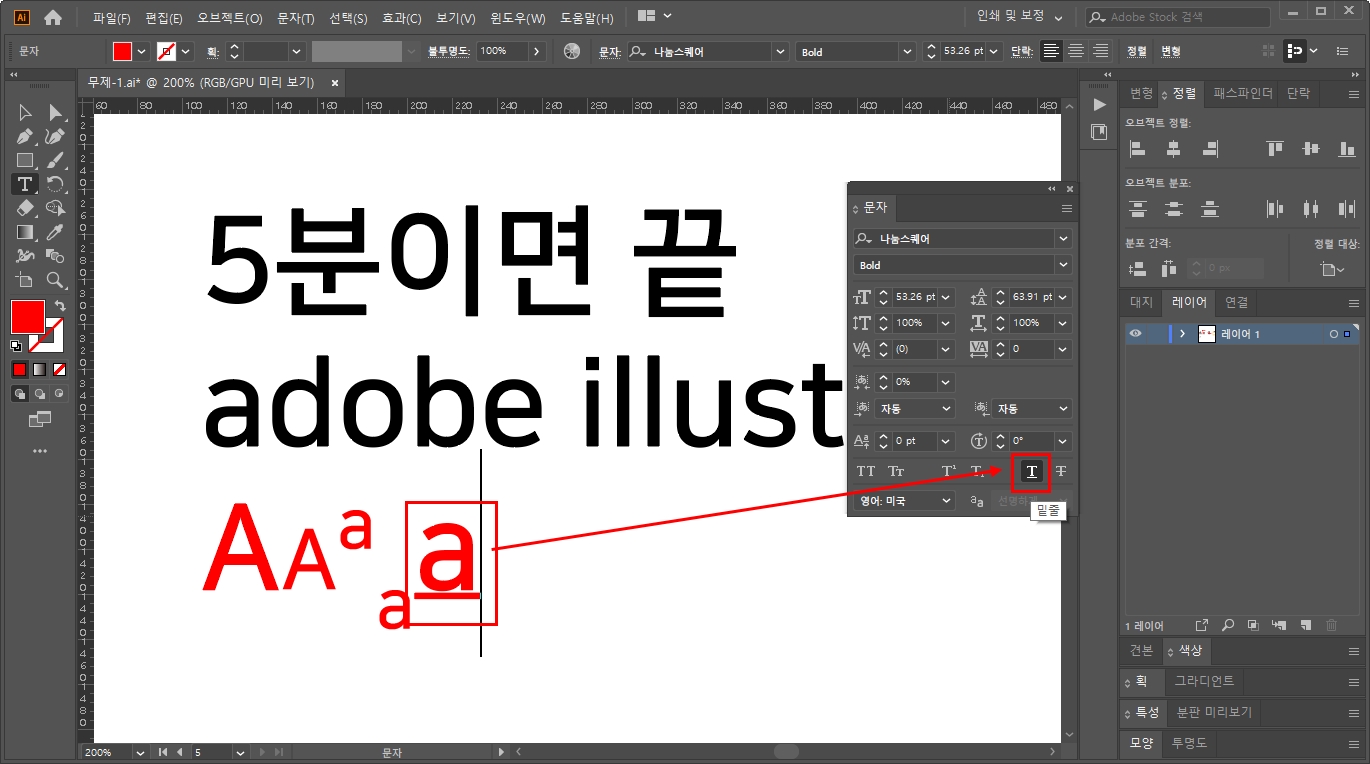Swap fill and stroke colors
The height and width of the screenshot is (764, 1370).
point(60,305)
